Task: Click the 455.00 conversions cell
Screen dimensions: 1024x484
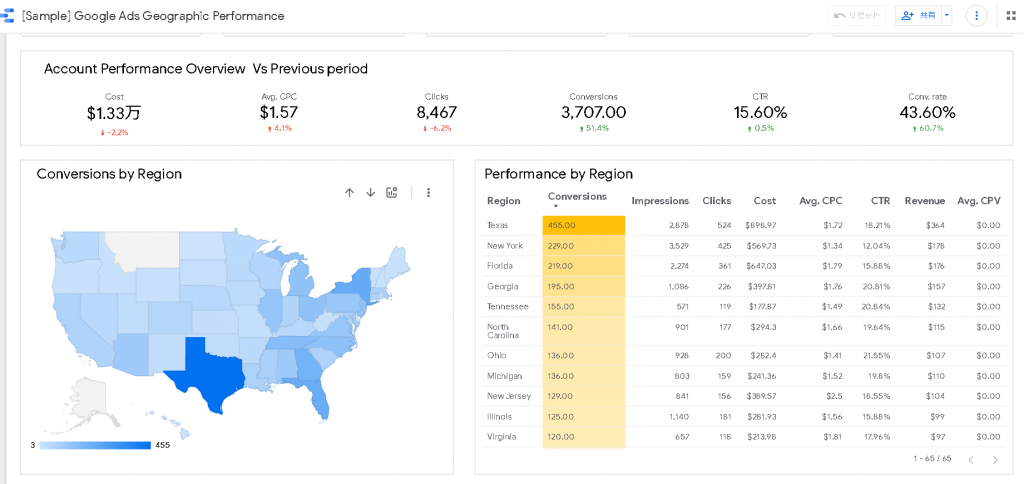Action: (x=584, y=225)
